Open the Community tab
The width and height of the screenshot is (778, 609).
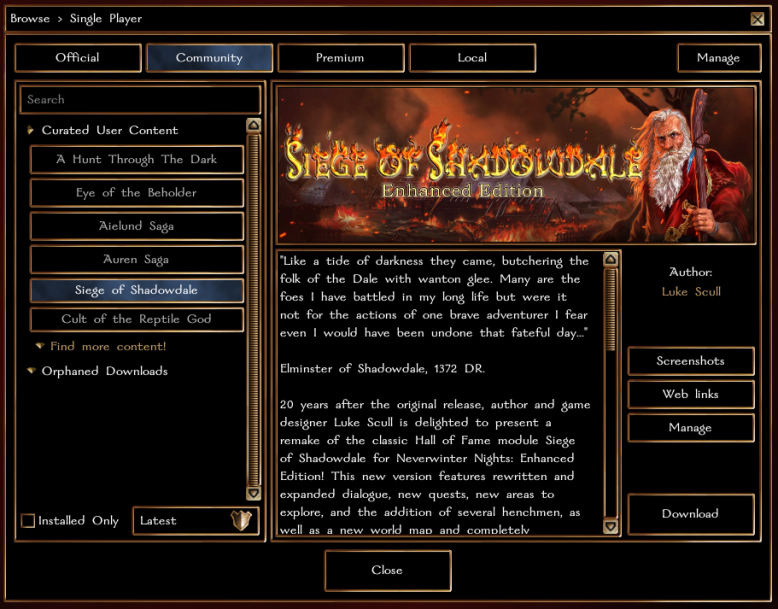point(209,58)
